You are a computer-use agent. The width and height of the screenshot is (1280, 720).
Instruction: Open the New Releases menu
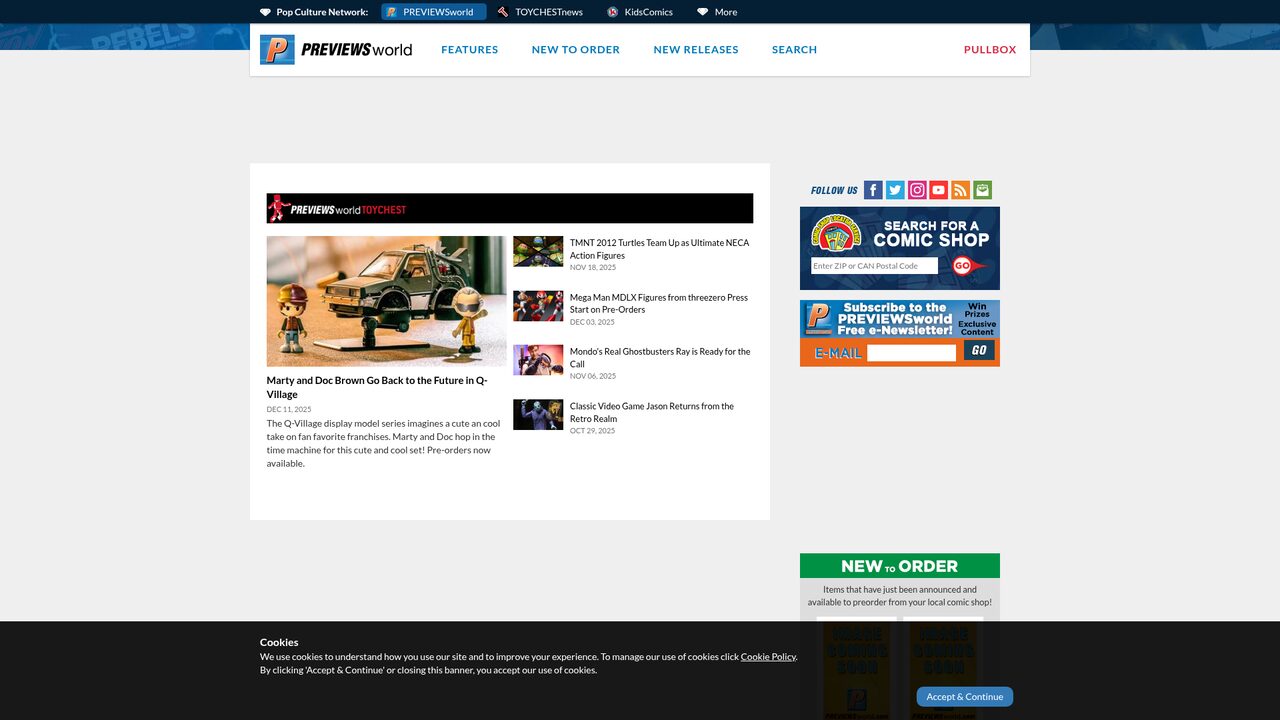click(696, 49)
